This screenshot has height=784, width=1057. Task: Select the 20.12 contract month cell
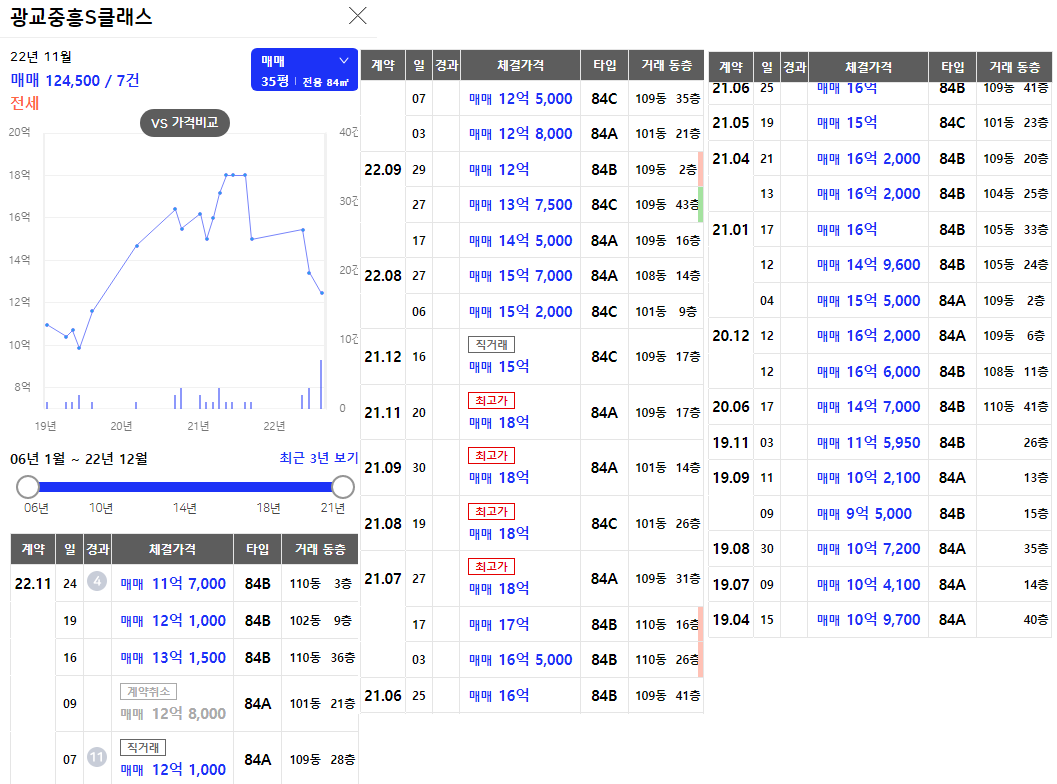[731, 336]
